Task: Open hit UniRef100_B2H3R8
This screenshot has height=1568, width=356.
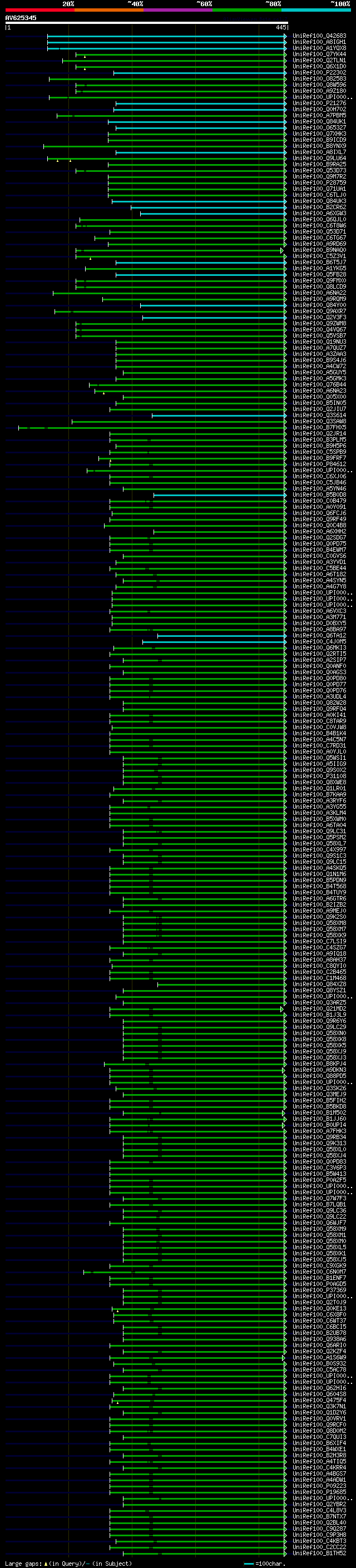Action: [319, 1456]
